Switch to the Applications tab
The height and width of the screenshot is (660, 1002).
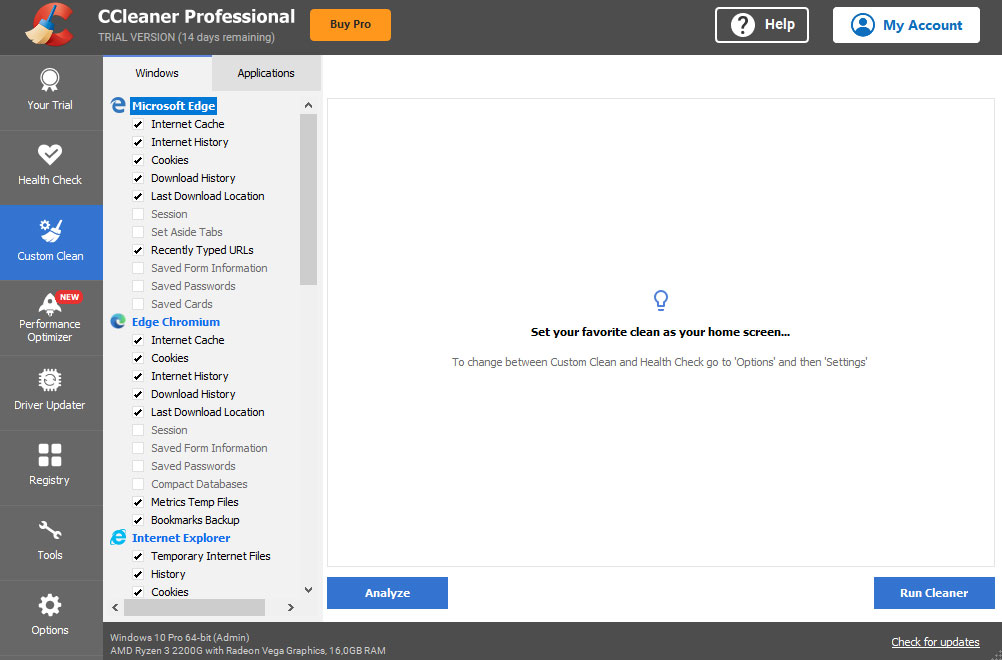(266, 73)
